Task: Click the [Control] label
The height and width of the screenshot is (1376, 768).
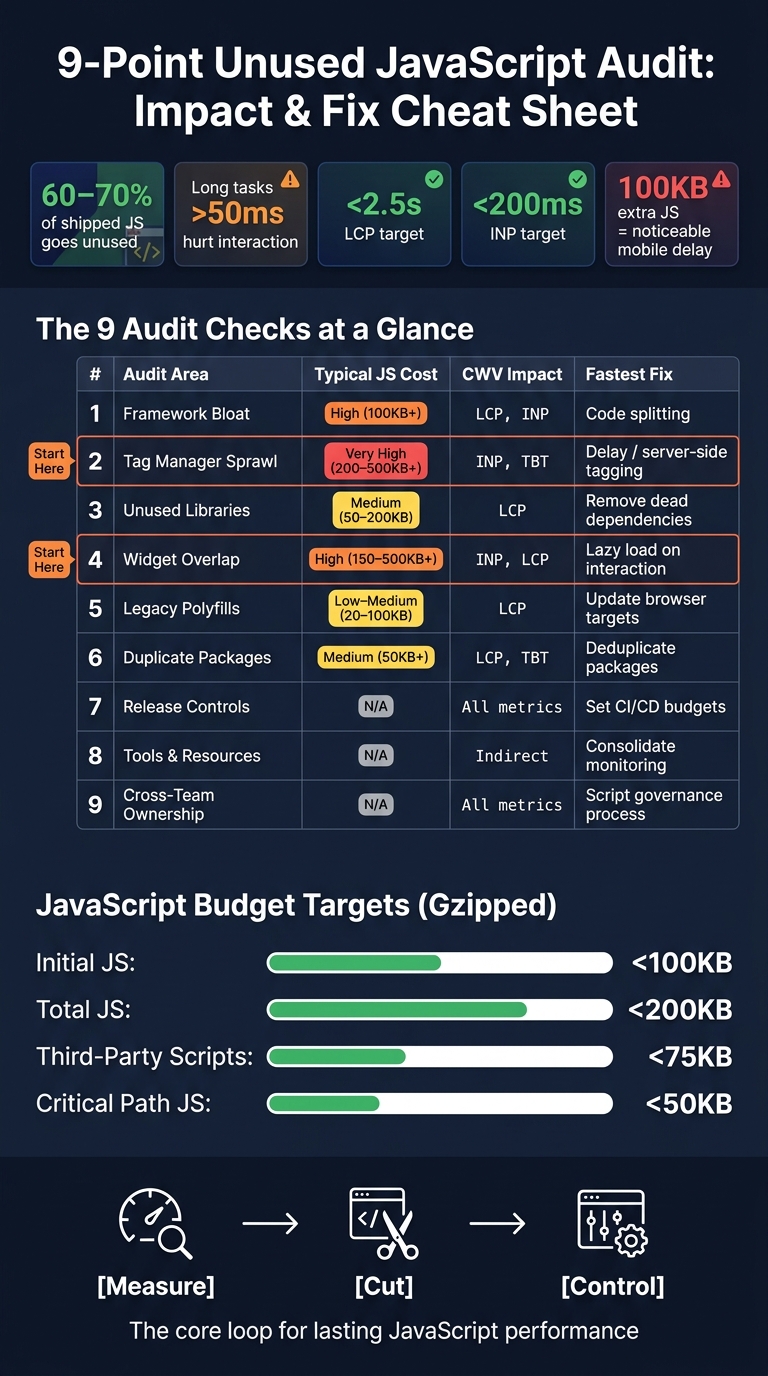Action: pyautogui.click(x=612, y=1286)
